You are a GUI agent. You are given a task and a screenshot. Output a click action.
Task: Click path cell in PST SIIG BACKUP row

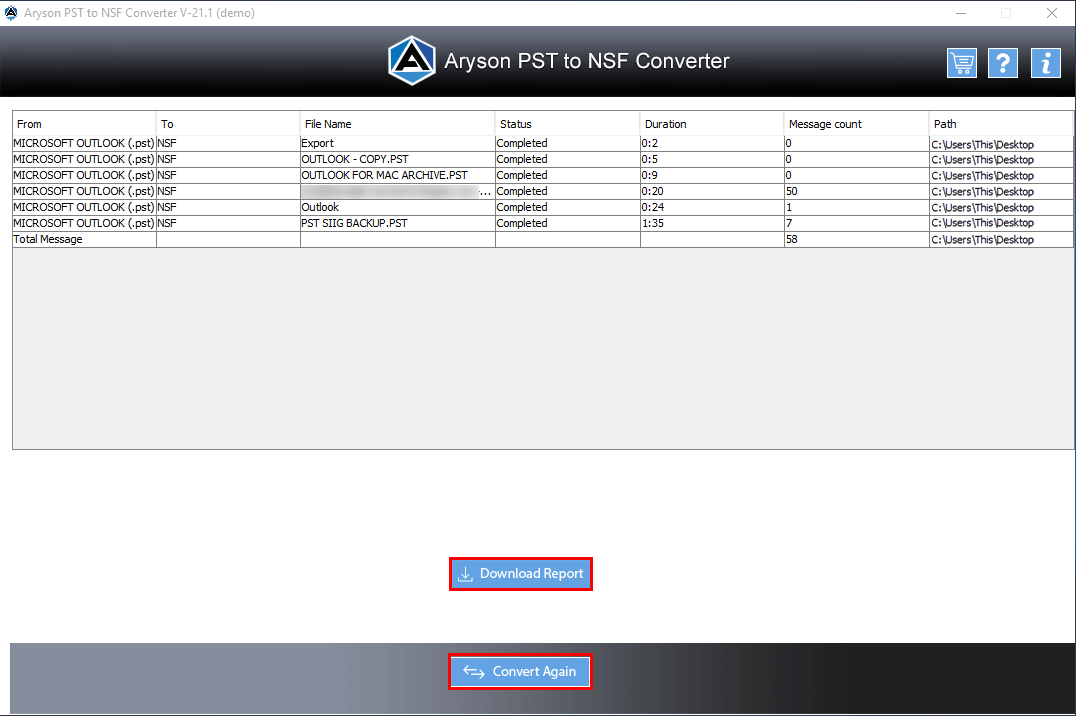(x=1001, y=224)
